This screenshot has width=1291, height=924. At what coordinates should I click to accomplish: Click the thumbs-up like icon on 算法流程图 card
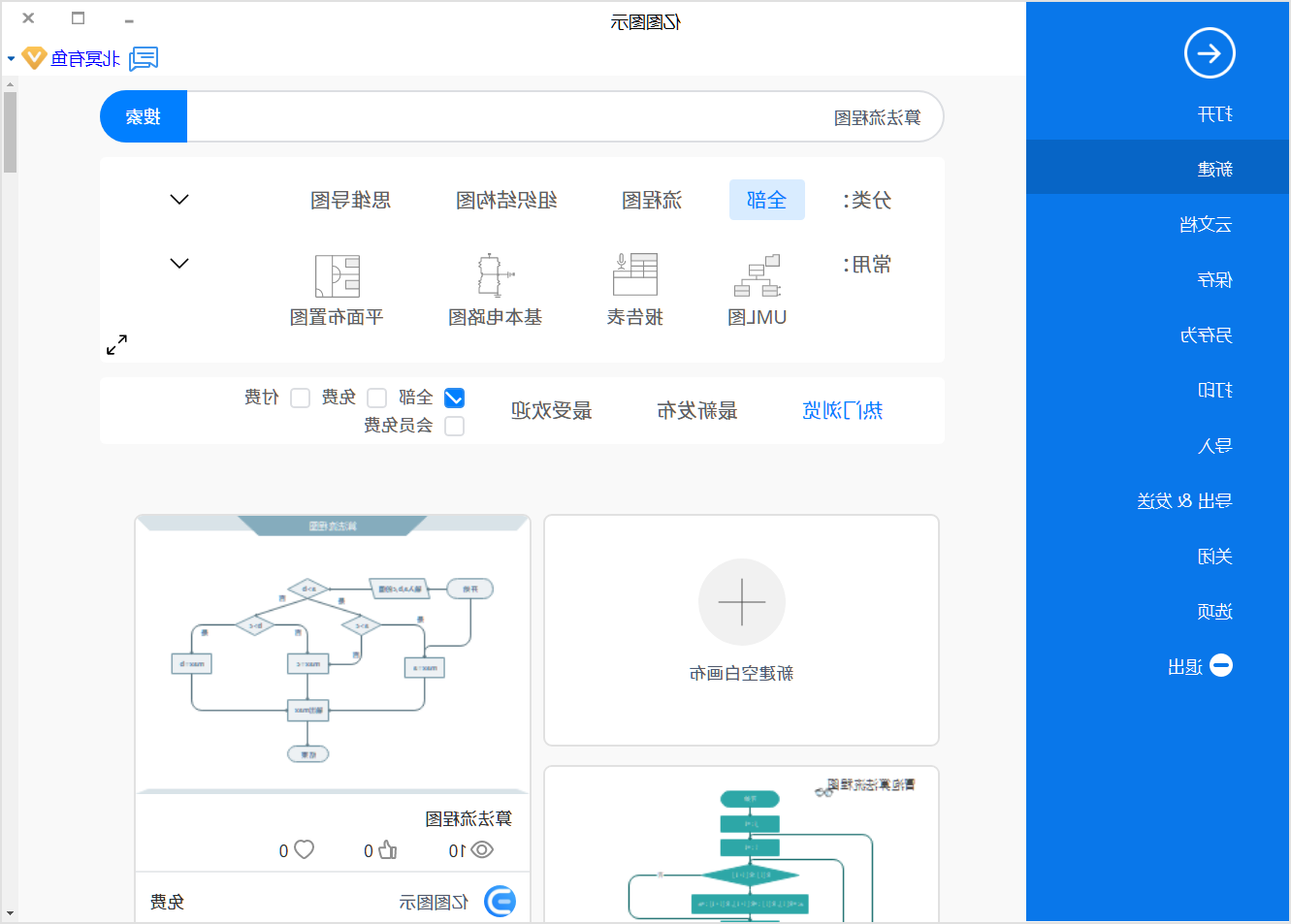(388, 849)
